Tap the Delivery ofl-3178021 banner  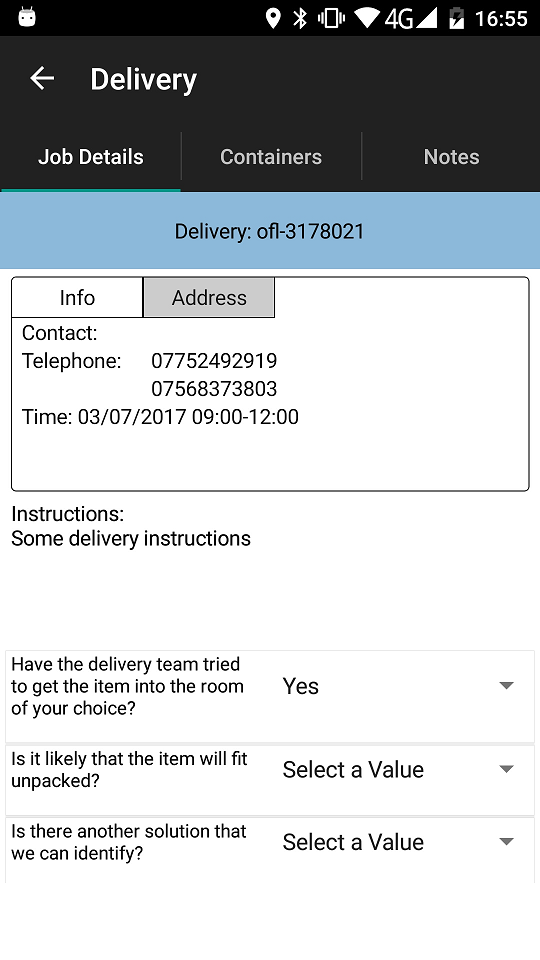(x=270, y=231)
